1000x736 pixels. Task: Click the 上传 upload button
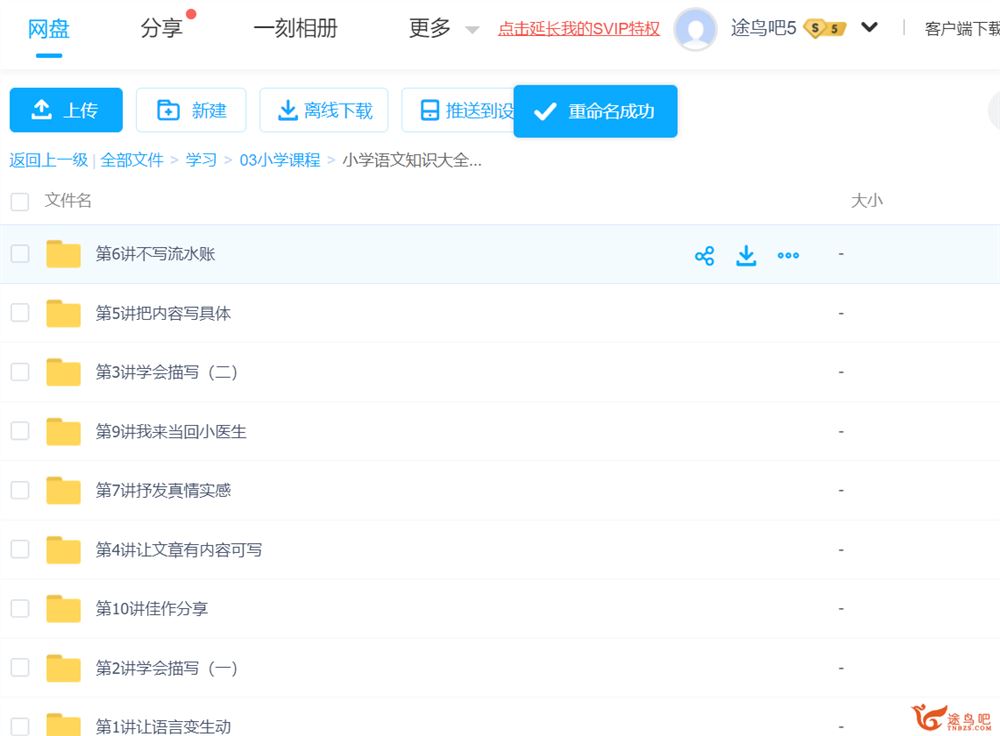coord(66,110)
